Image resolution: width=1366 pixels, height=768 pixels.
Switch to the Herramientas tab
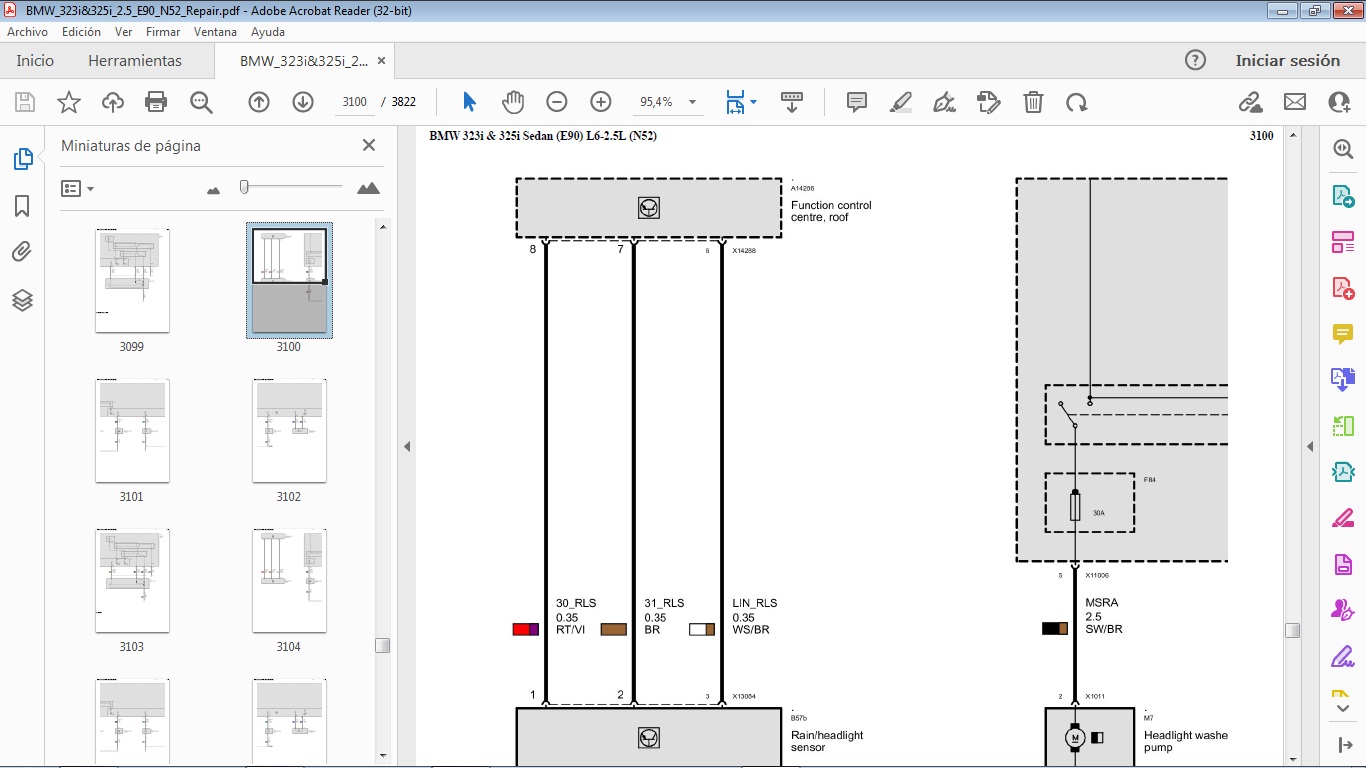click(135, 60)
